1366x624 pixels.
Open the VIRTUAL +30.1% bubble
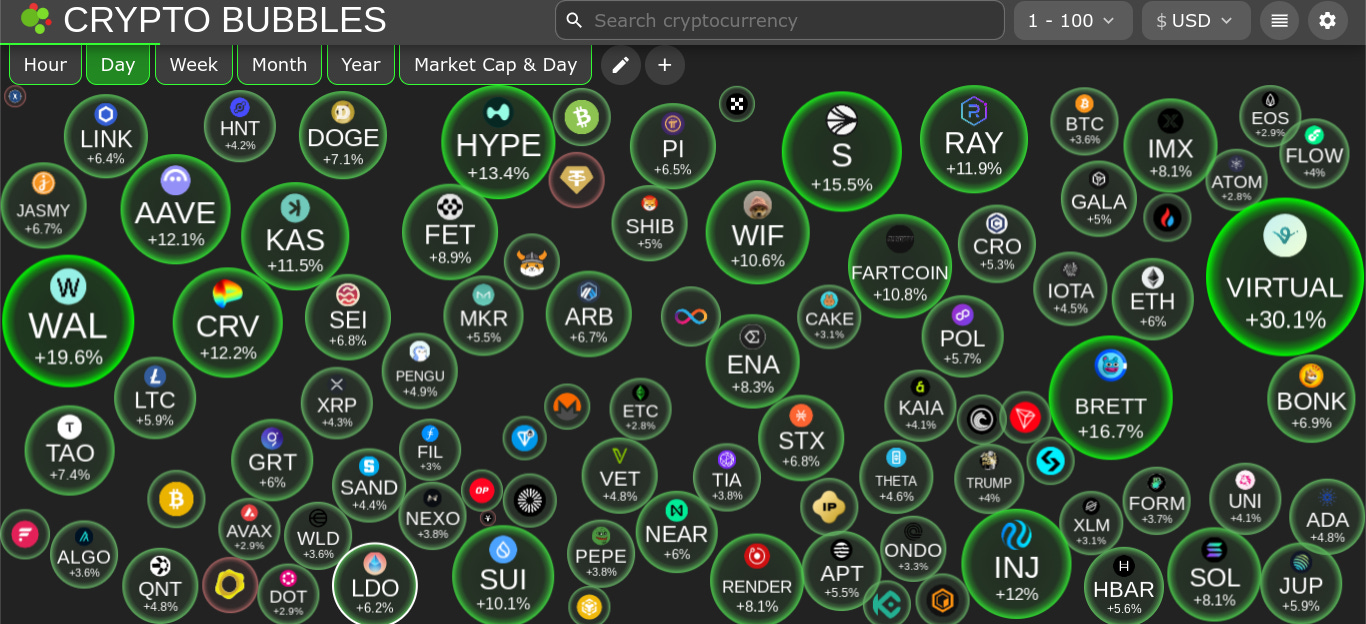[1285, 277]
